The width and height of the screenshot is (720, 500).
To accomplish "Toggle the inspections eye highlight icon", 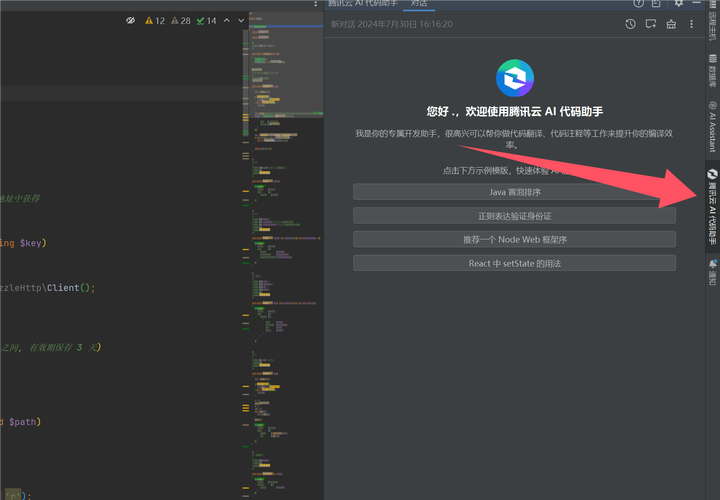I will (131, 21).
